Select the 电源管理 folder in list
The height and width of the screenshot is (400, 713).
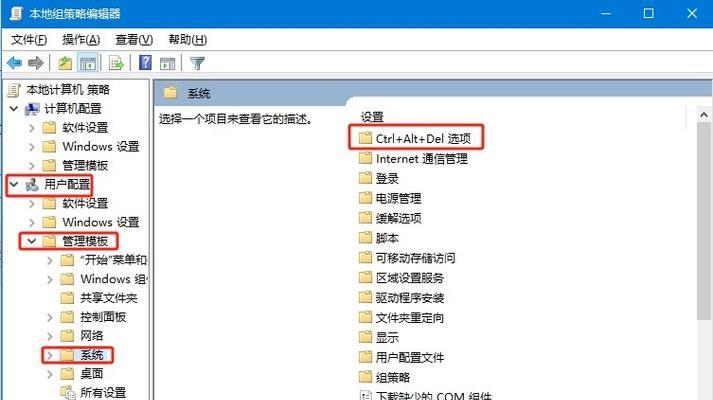click(390, 198)
